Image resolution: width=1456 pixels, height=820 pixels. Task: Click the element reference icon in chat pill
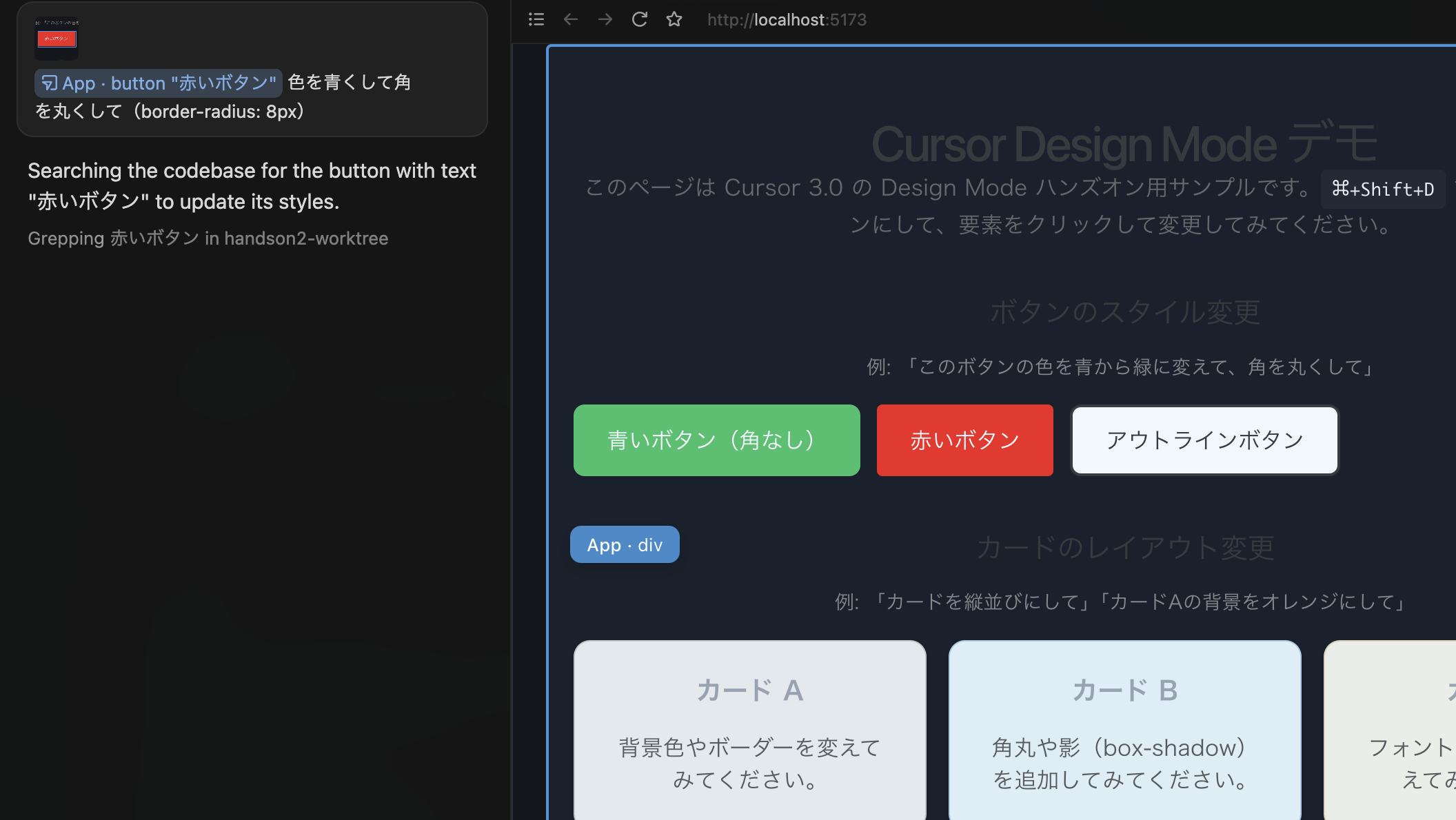48,83
